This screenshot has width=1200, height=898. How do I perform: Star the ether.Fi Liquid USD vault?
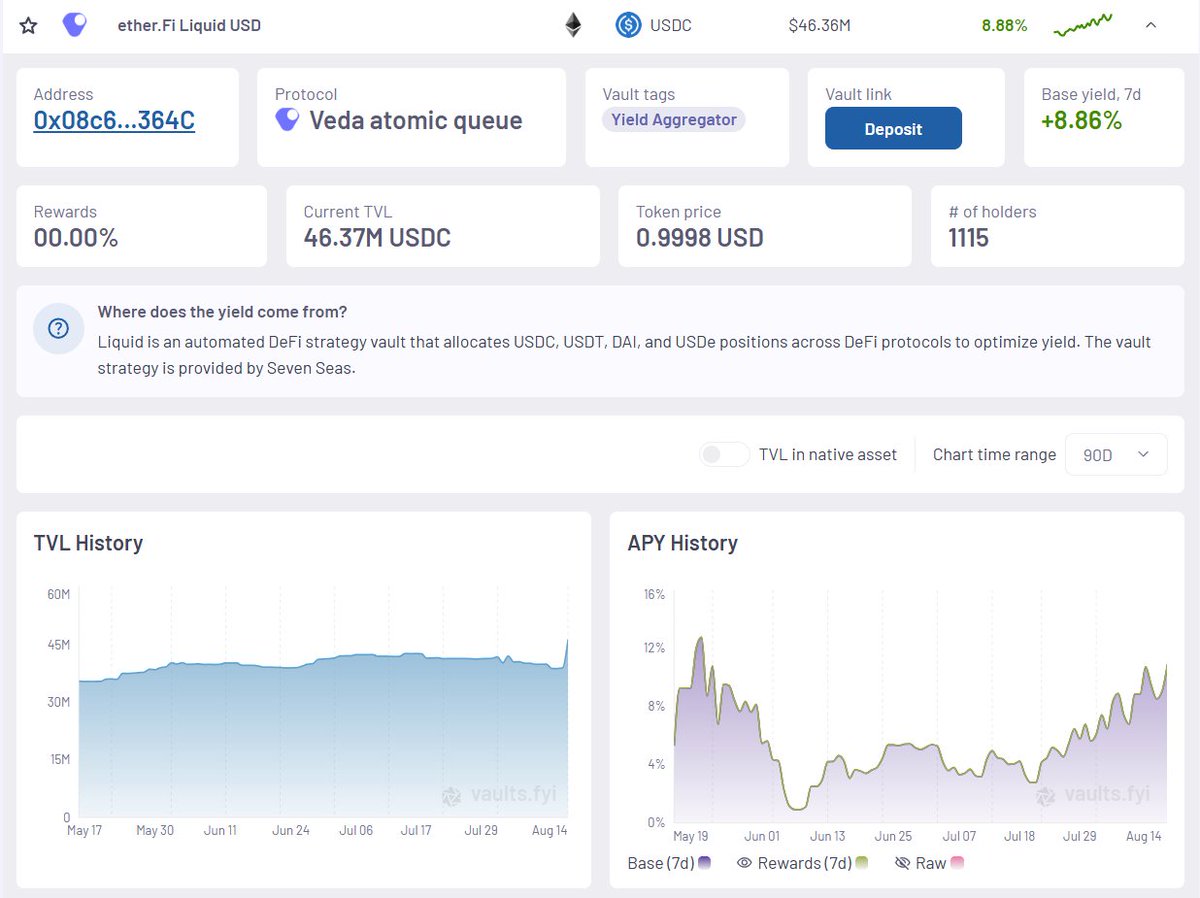click(x=29, y=25)
